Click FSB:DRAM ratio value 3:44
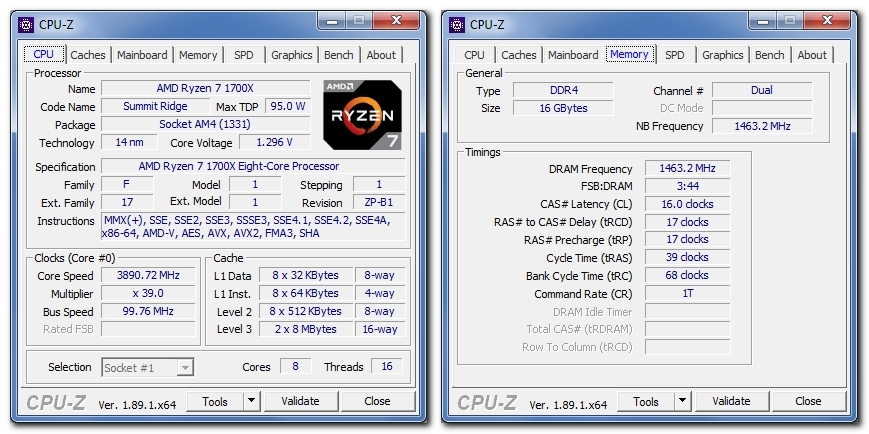The height and width of the screenshot is (434, 869). coord(688,186)
